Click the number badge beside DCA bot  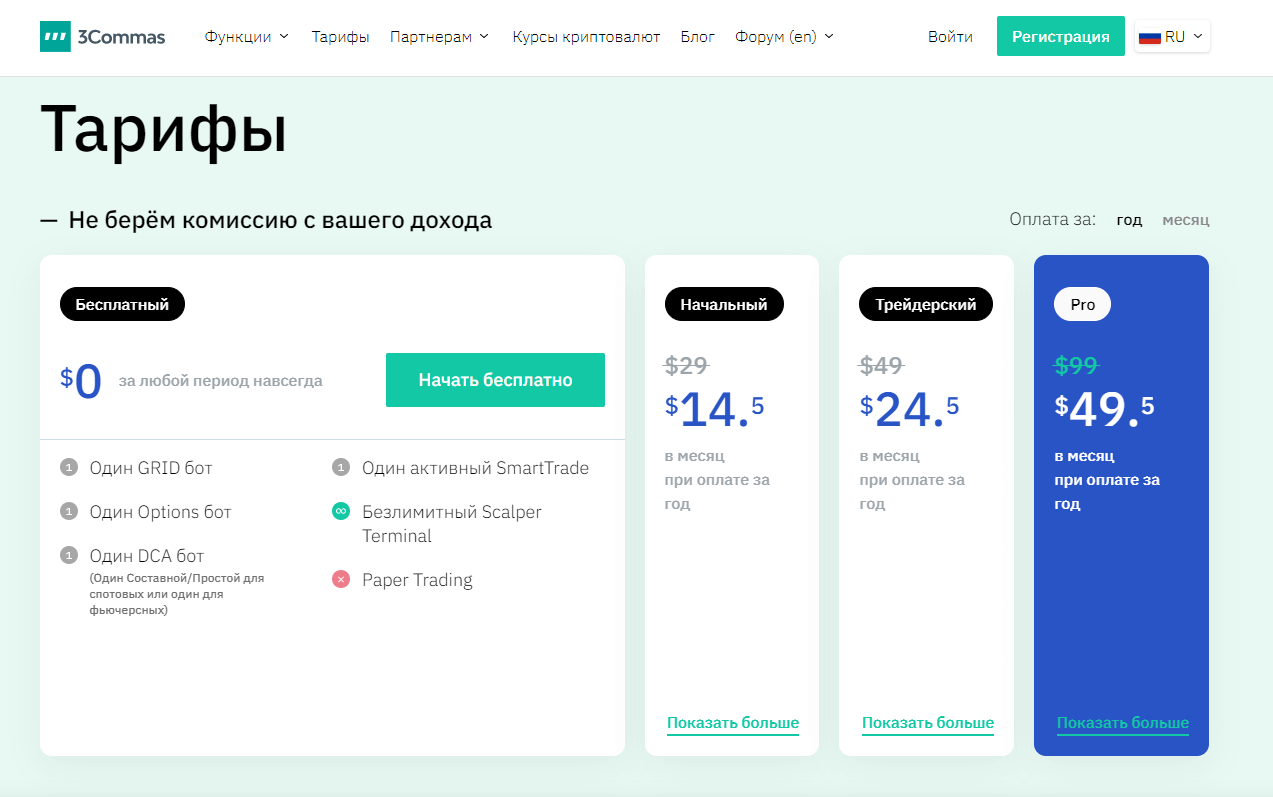[69, 556]
